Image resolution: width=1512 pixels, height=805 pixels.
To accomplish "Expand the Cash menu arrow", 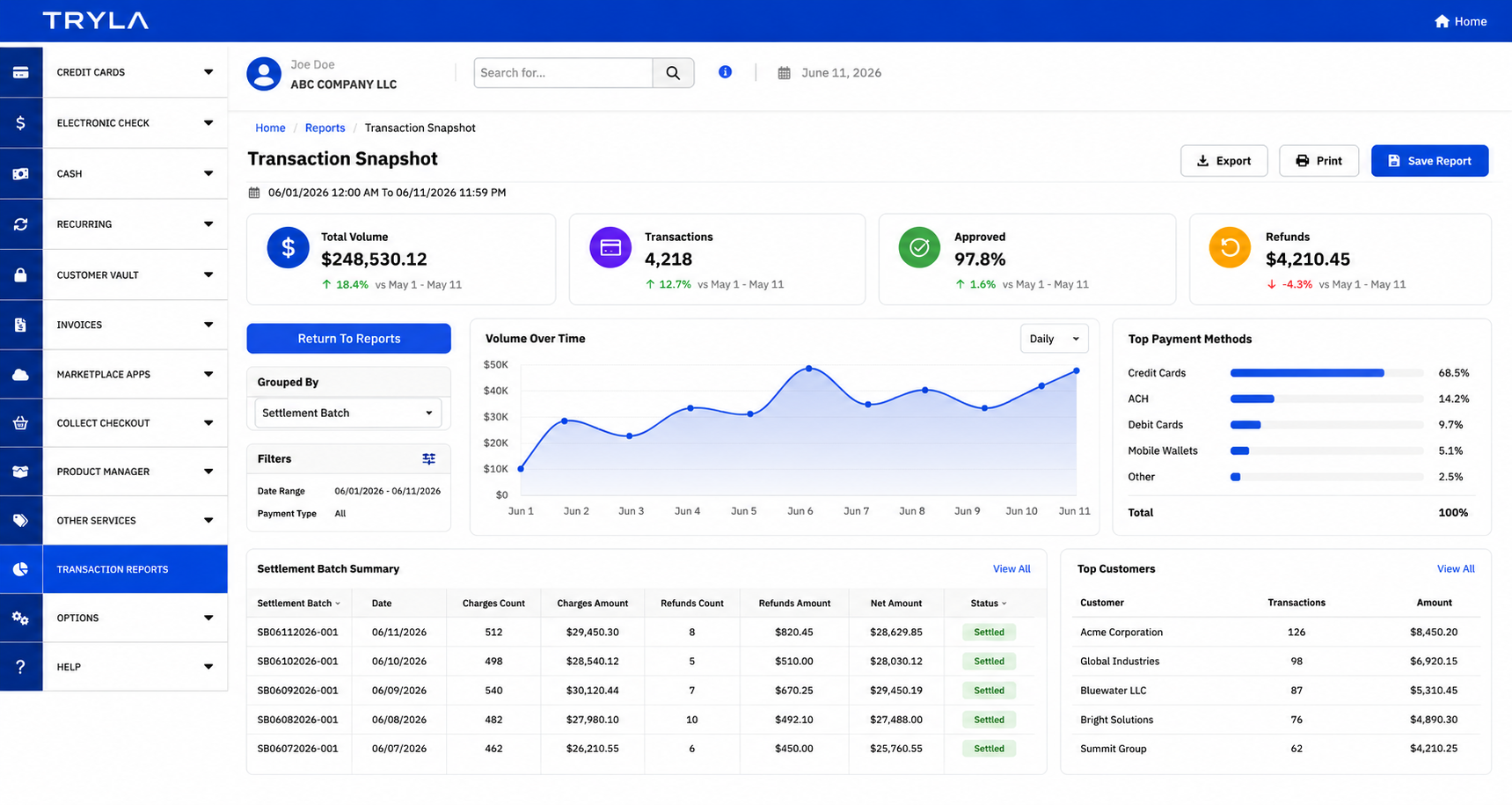I will 208,174.
